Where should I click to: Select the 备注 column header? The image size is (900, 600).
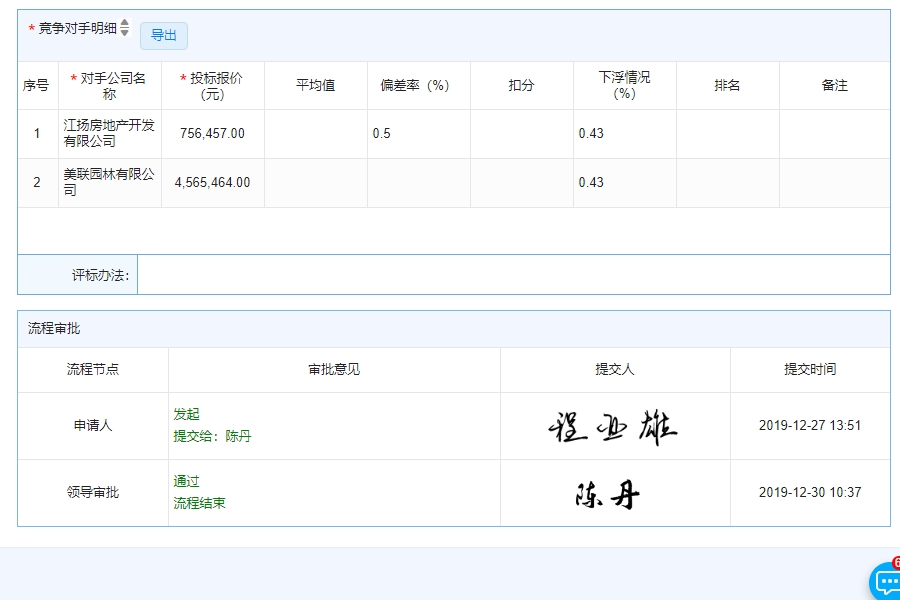click(835, 86)
